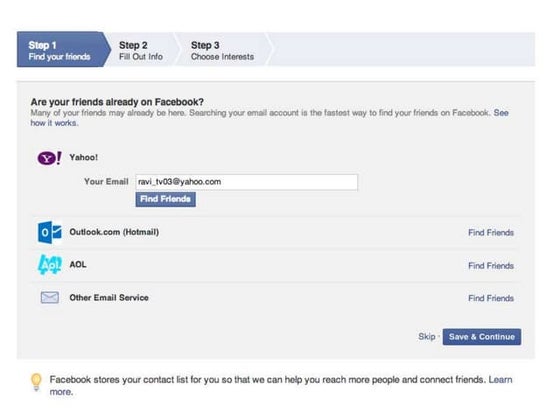Open the Learn more link

point(281,386)
